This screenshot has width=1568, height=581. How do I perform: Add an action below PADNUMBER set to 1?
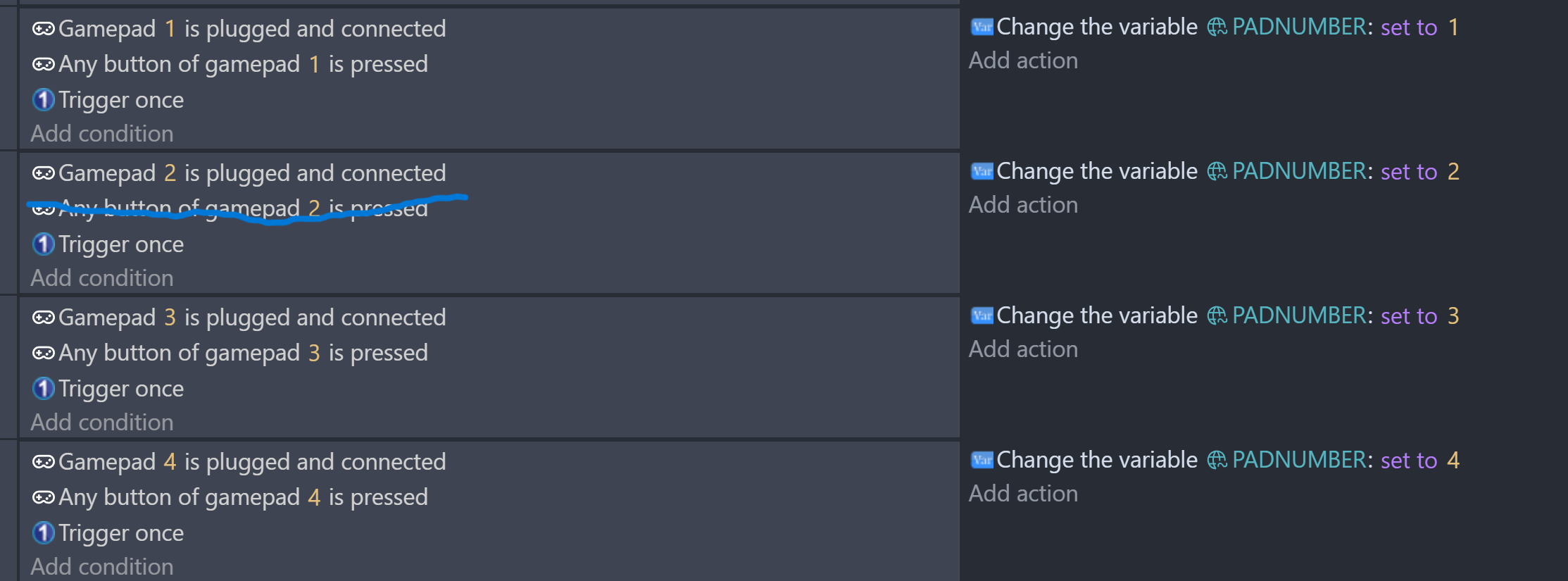click(1023, 61)
